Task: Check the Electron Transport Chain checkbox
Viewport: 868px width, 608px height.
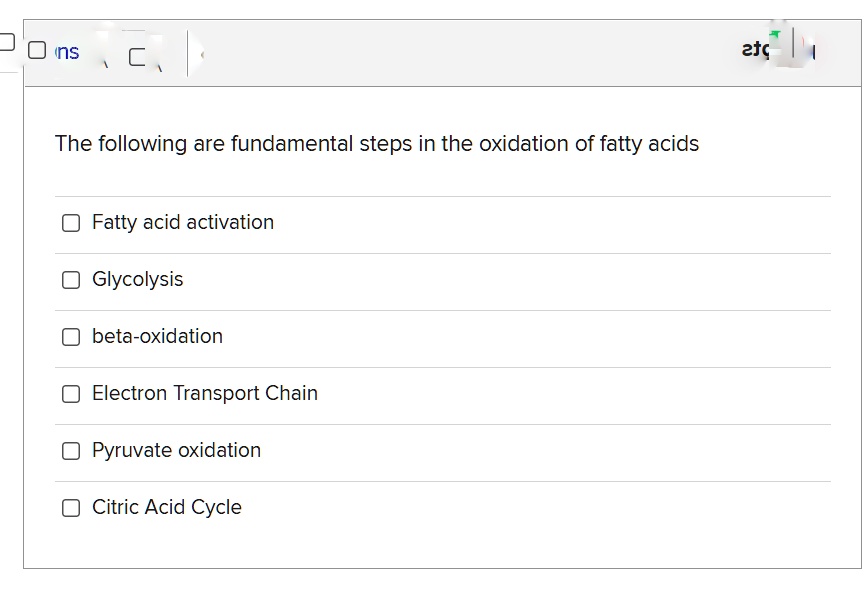Action: point(70,394)
